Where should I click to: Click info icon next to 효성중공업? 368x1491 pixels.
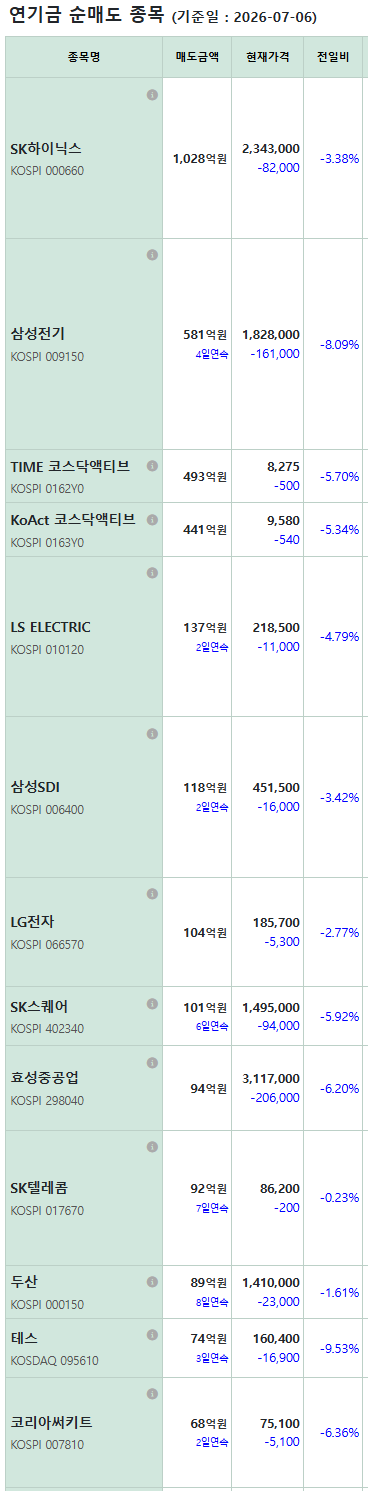152,1063
